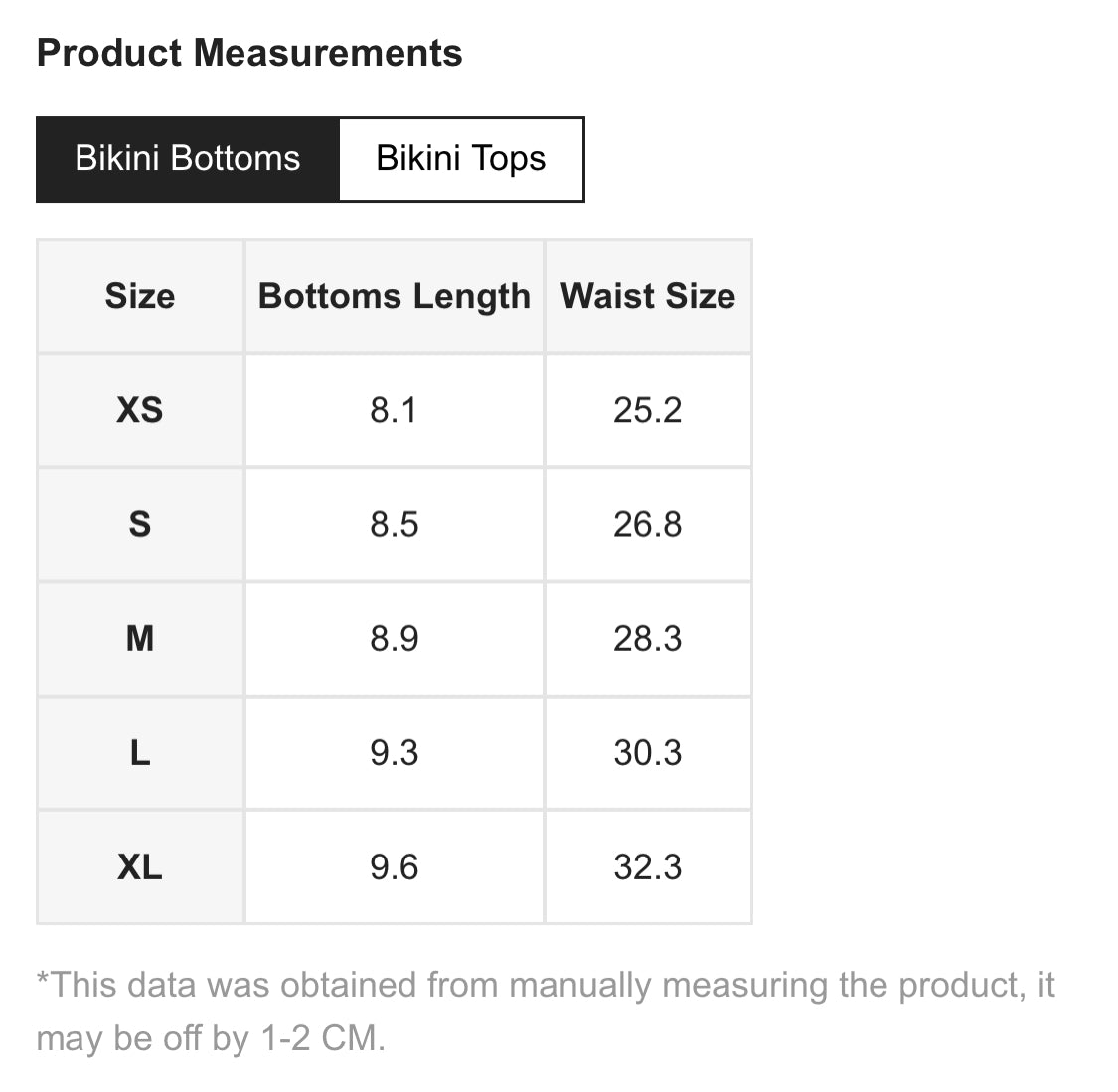Viewport: 1118px width, 1092px height.
Task: Click the 28.3 waist value for M
Action: pyautogui.click(x=648, y=639)
